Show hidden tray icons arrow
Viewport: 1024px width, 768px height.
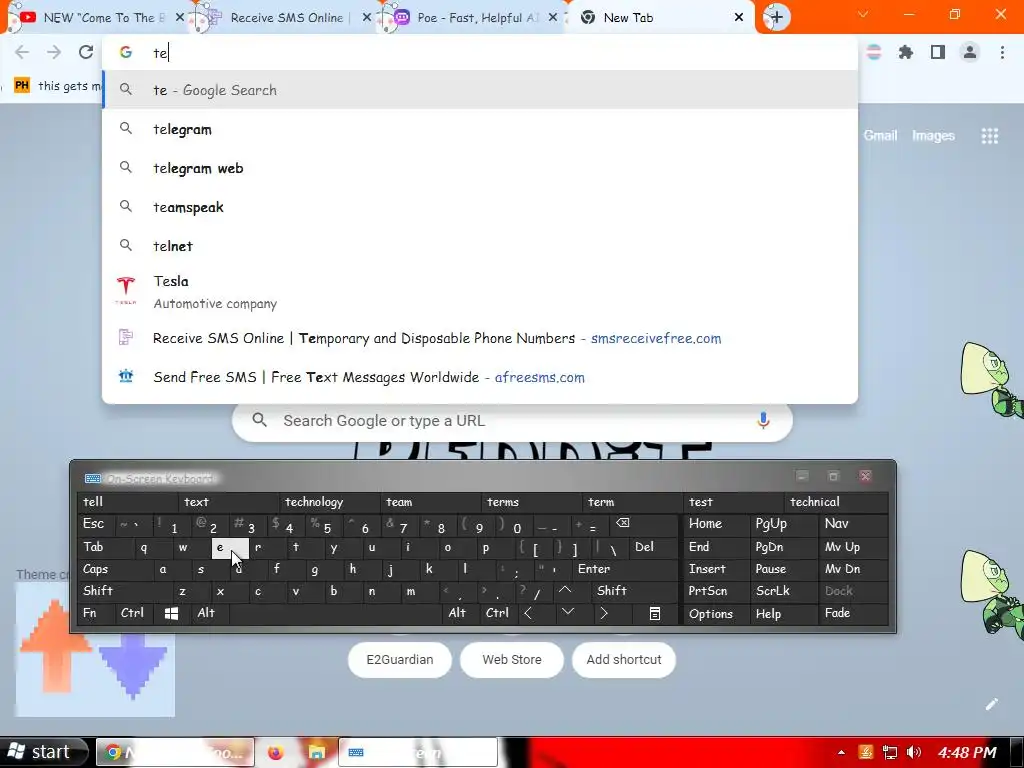click(x=841, y=752)
